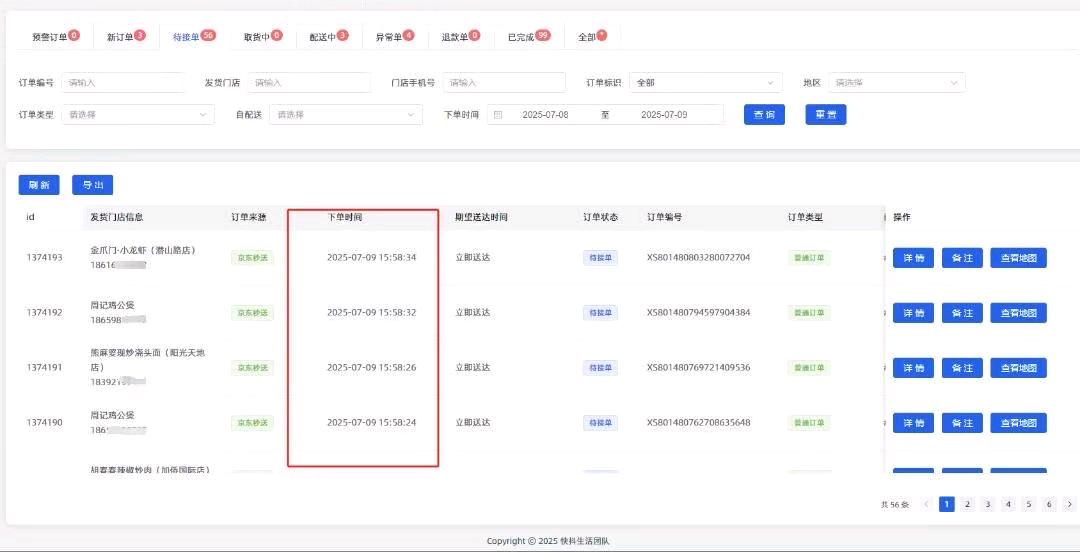Click 备注 for order 1374193
1080x552 pixels.
point(962,258)
